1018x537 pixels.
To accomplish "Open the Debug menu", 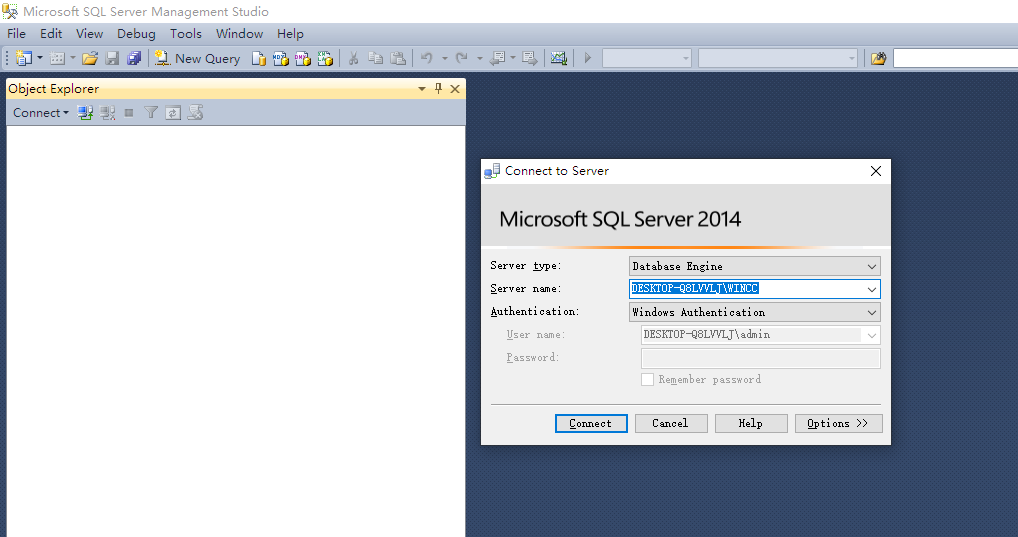I will coord(136,34).
